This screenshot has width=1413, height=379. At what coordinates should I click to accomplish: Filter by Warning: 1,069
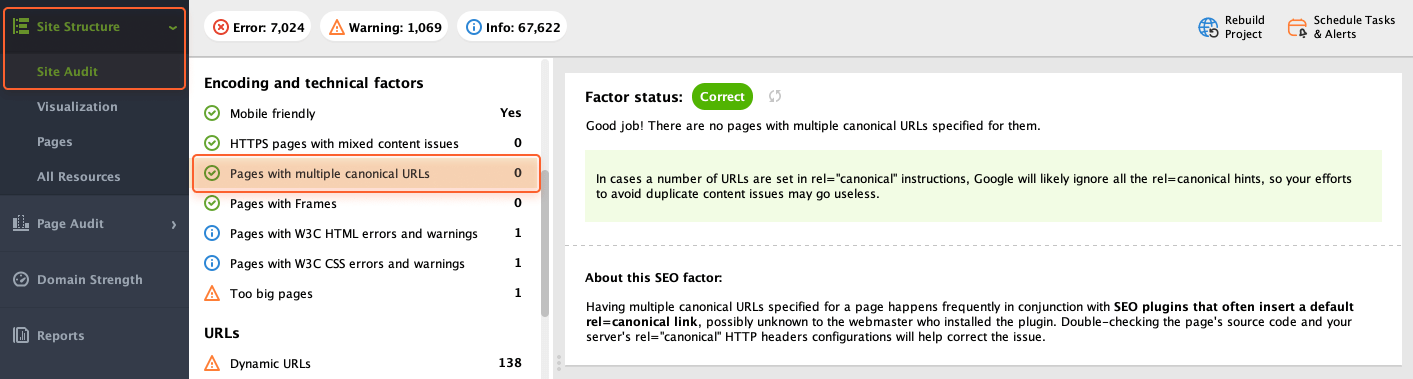point(384,27)
